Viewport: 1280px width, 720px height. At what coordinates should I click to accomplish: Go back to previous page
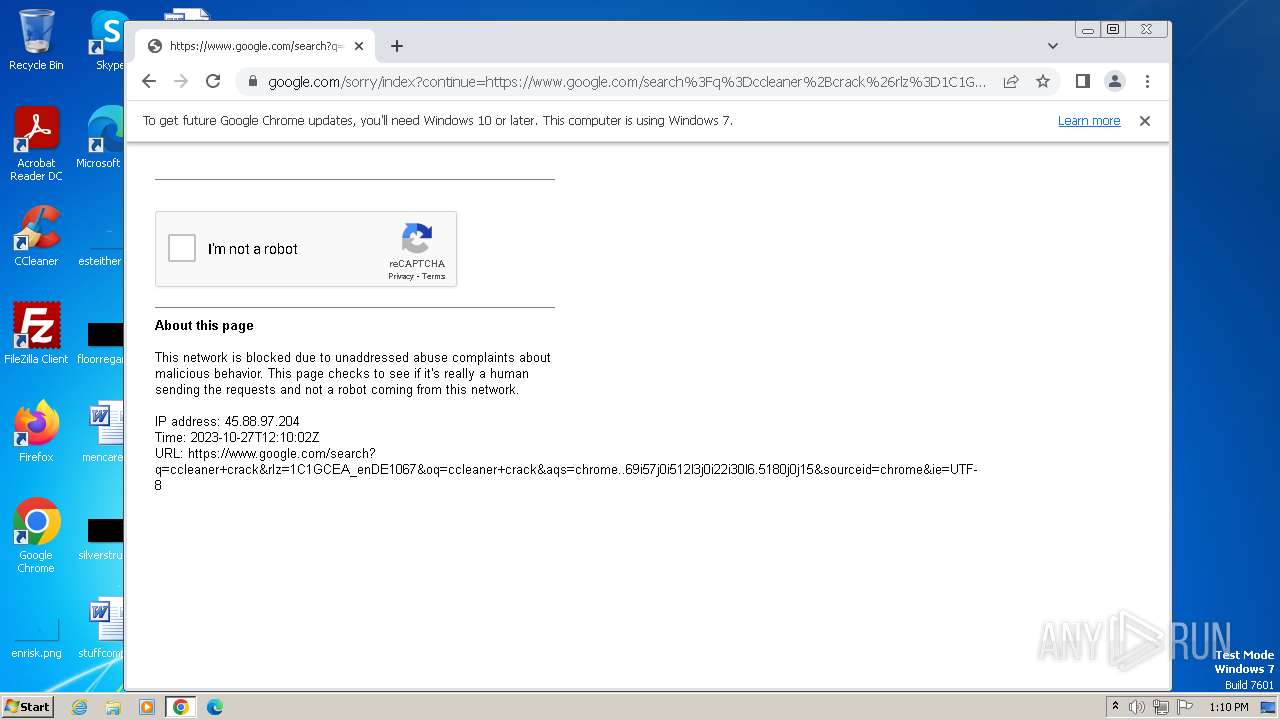pos(149,81)
